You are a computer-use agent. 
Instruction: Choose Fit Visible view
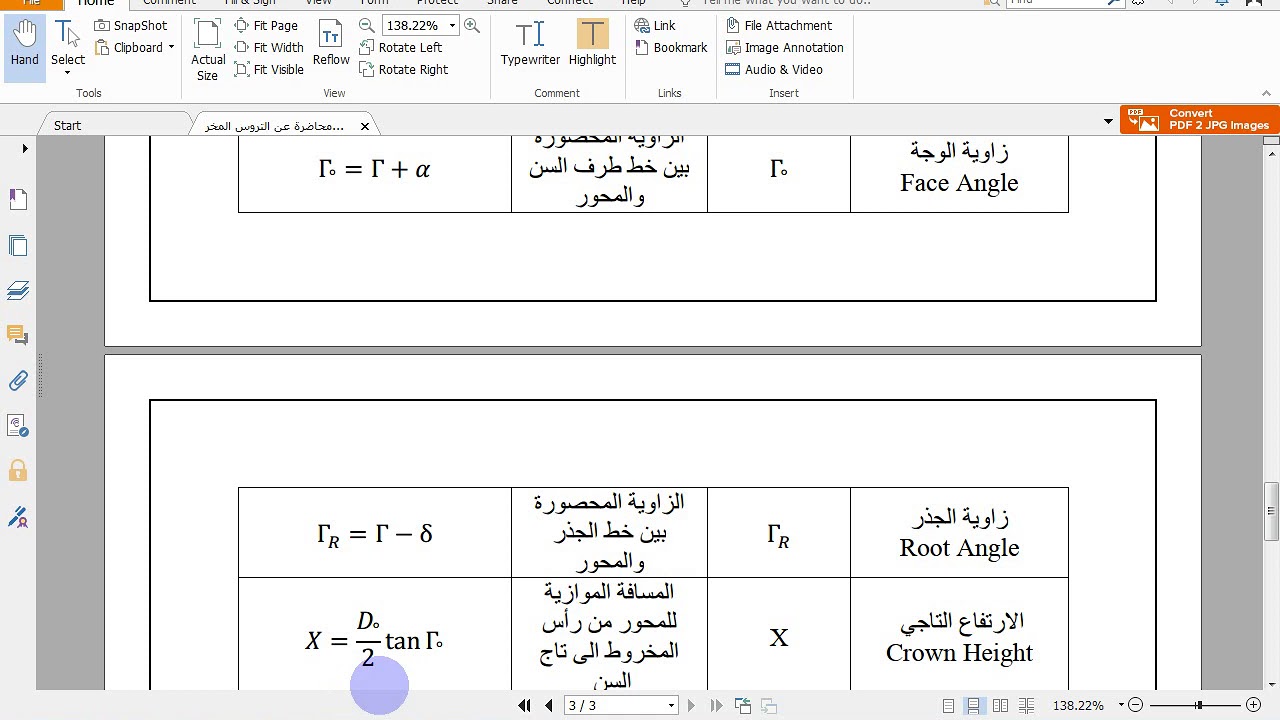pyautogui.click(x=269, y=69)
